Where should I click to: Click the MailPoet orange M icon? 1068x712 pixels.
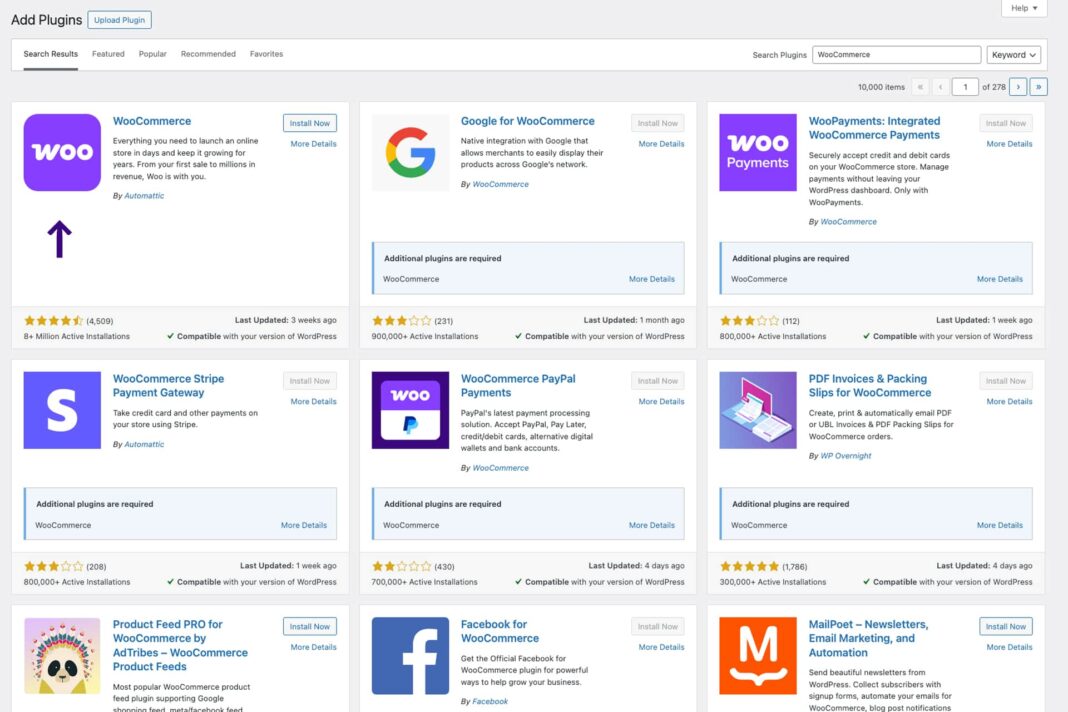(757, 655)
